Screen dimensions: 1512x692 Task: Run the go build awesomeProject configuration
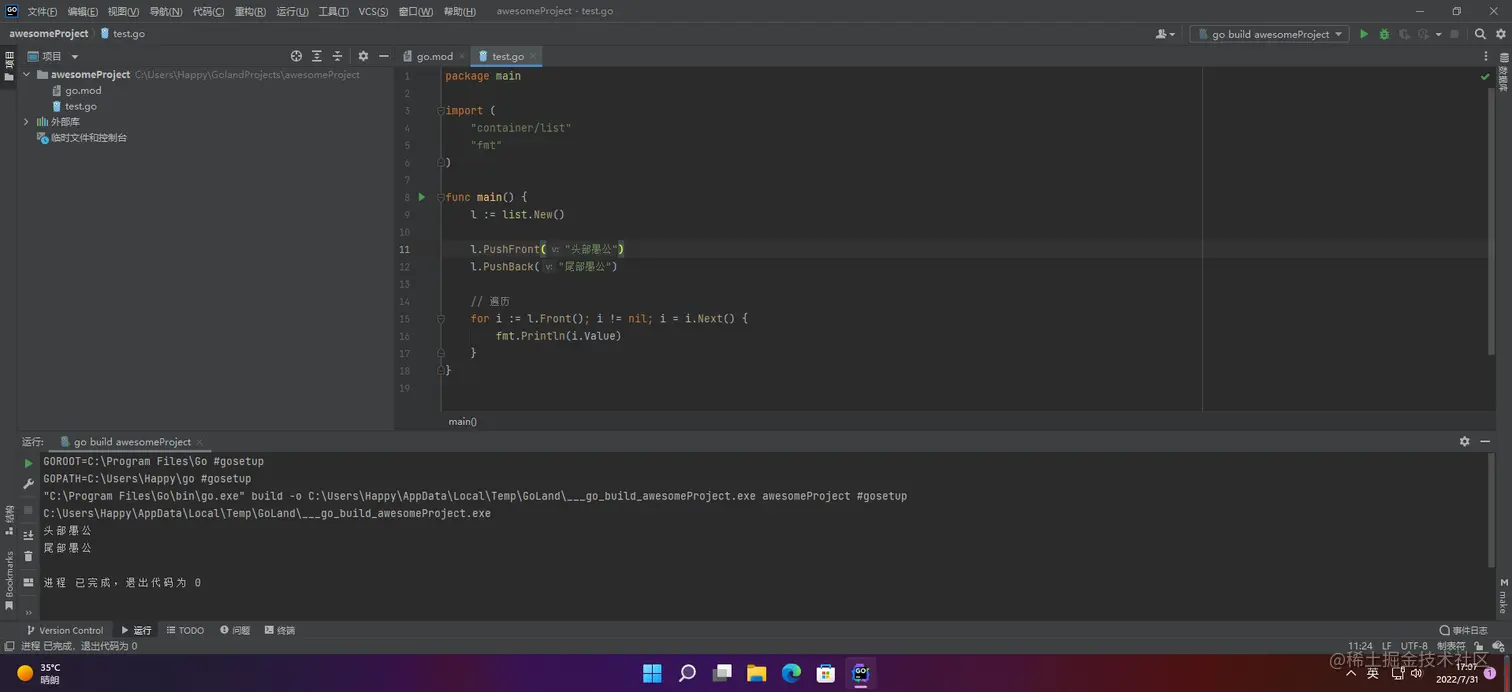[x=1363, y=34]
